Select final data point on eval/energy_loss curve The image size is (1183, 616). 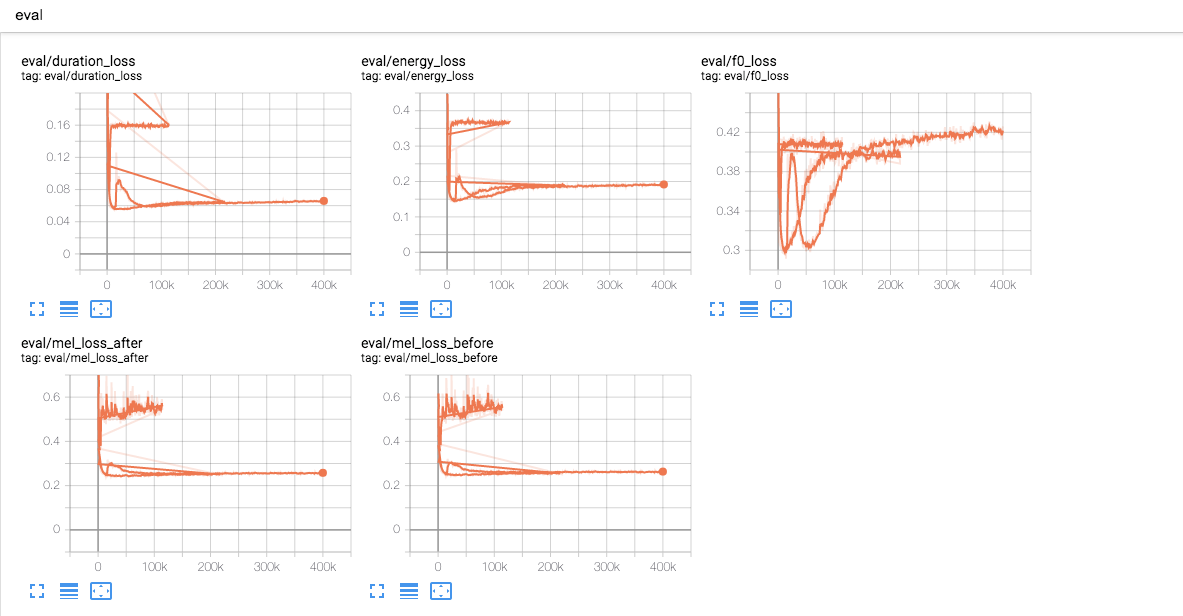[663, 184]
